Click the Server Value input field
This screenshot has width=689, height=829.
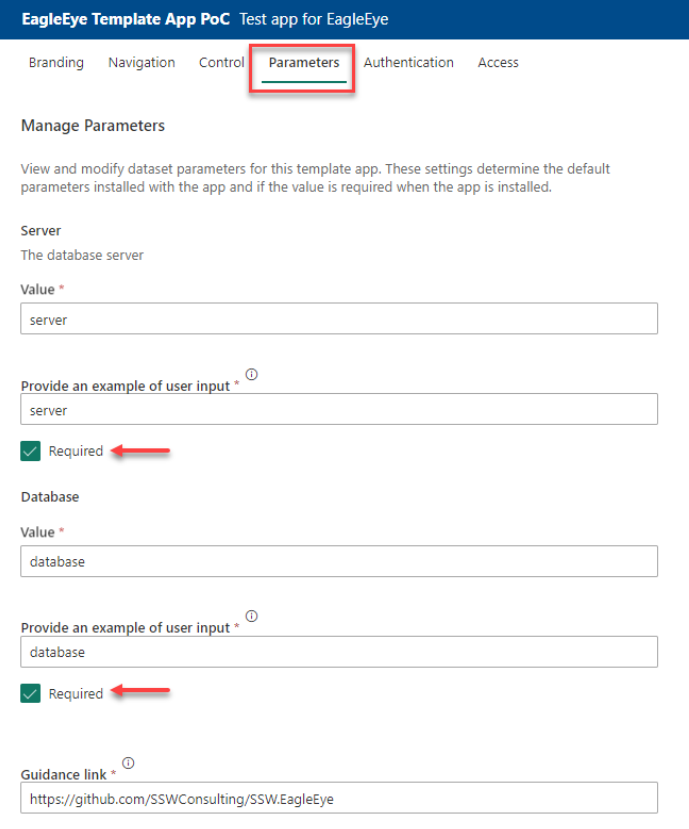pos(339,319)
